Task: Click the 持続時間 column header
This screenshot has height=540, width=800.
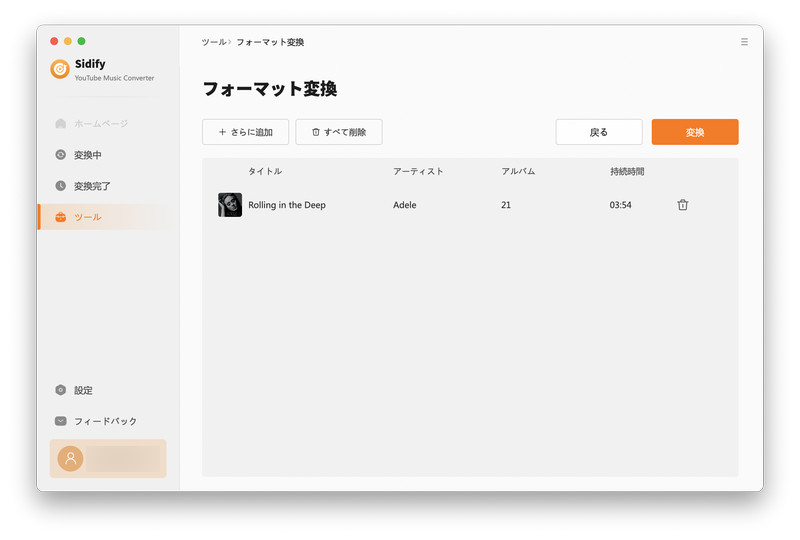Action: (x=627, y=171)
